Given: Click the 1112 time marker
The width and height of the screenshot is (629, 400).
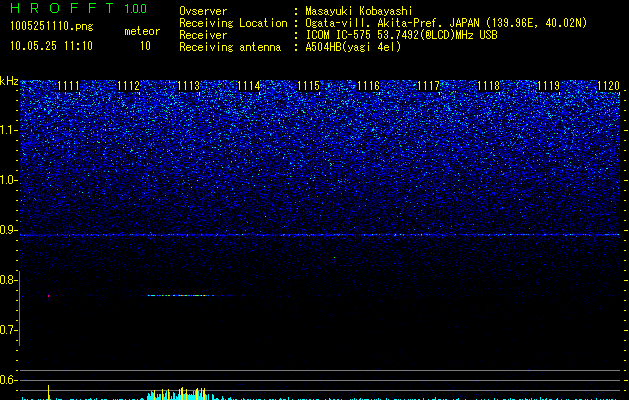Looking at the screenshot, I should [x=128, y=86].
